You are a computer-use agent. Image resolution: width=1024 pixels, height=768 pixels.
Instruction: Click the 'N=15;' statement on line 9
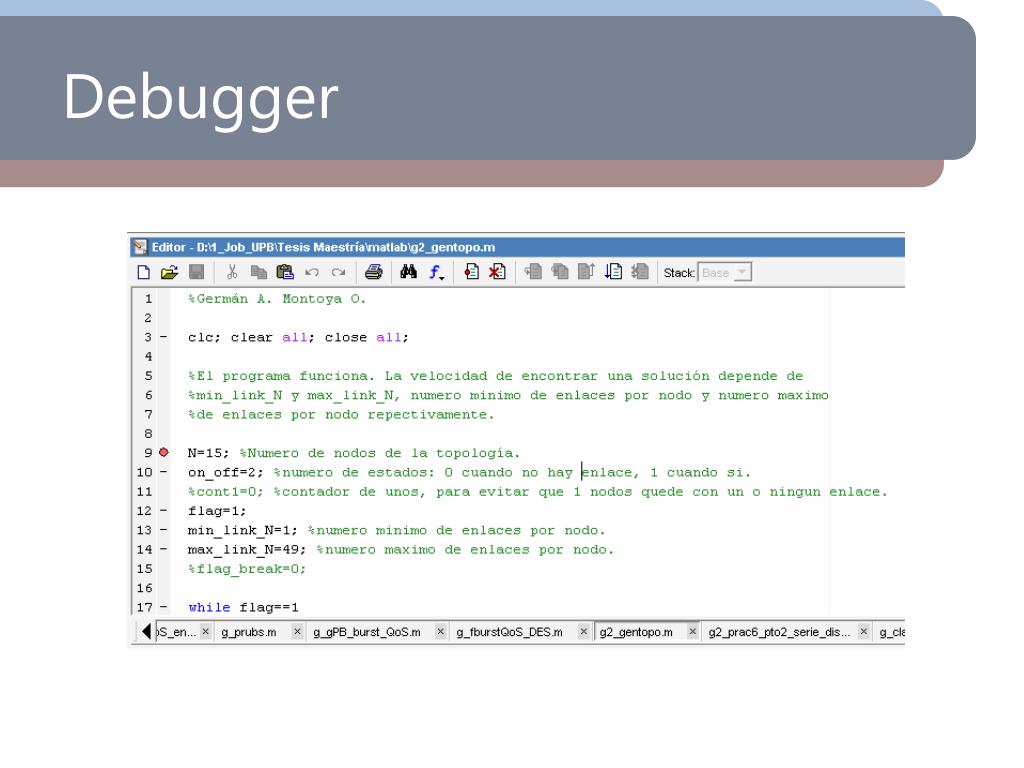click(x=208, y=453)
